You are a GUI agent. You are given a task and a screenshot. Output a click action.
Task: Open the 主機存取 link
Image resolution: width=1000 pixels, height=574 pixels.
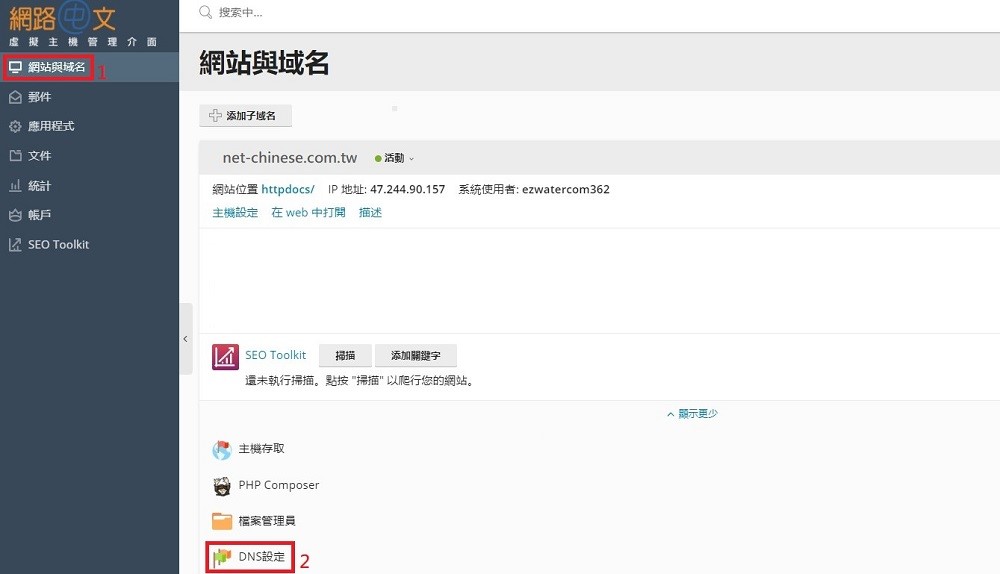pyautogui.click(x=261, y=448)
